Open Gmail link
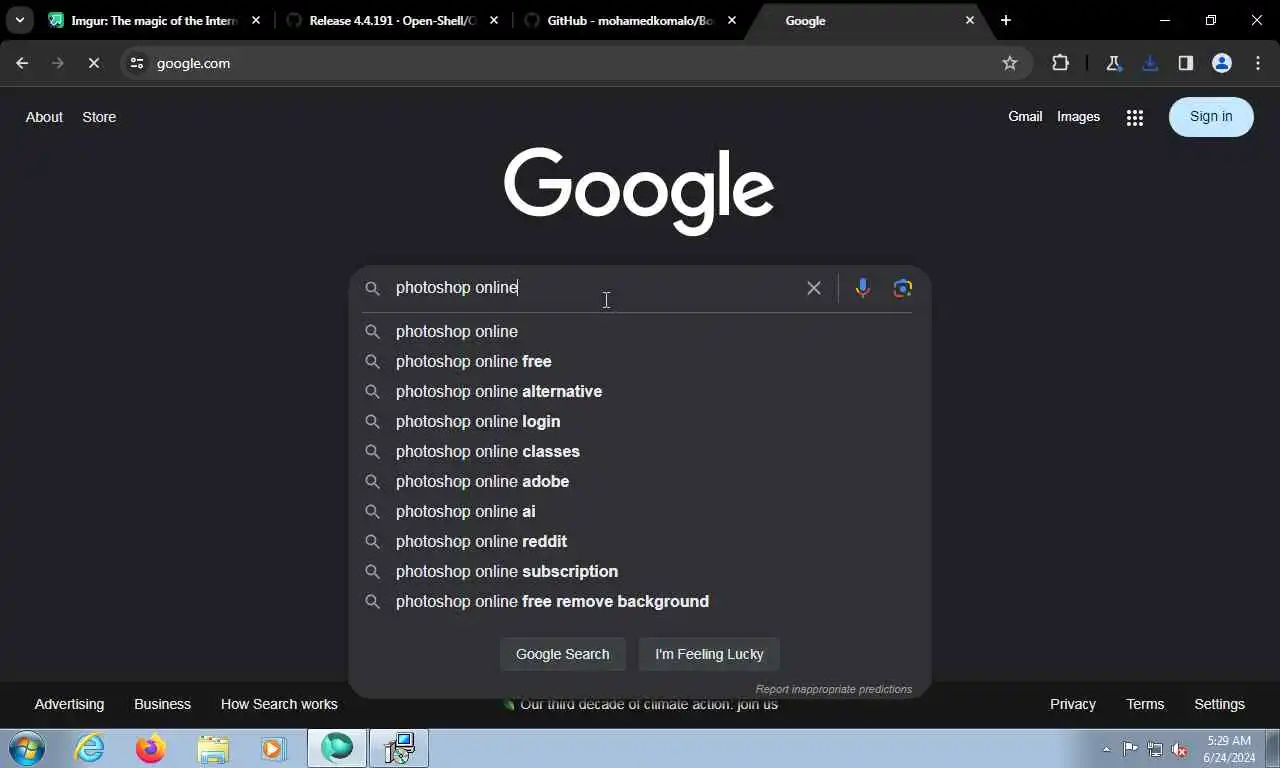The height and width of the screenshot is (768, 1280). (1025, 116)
